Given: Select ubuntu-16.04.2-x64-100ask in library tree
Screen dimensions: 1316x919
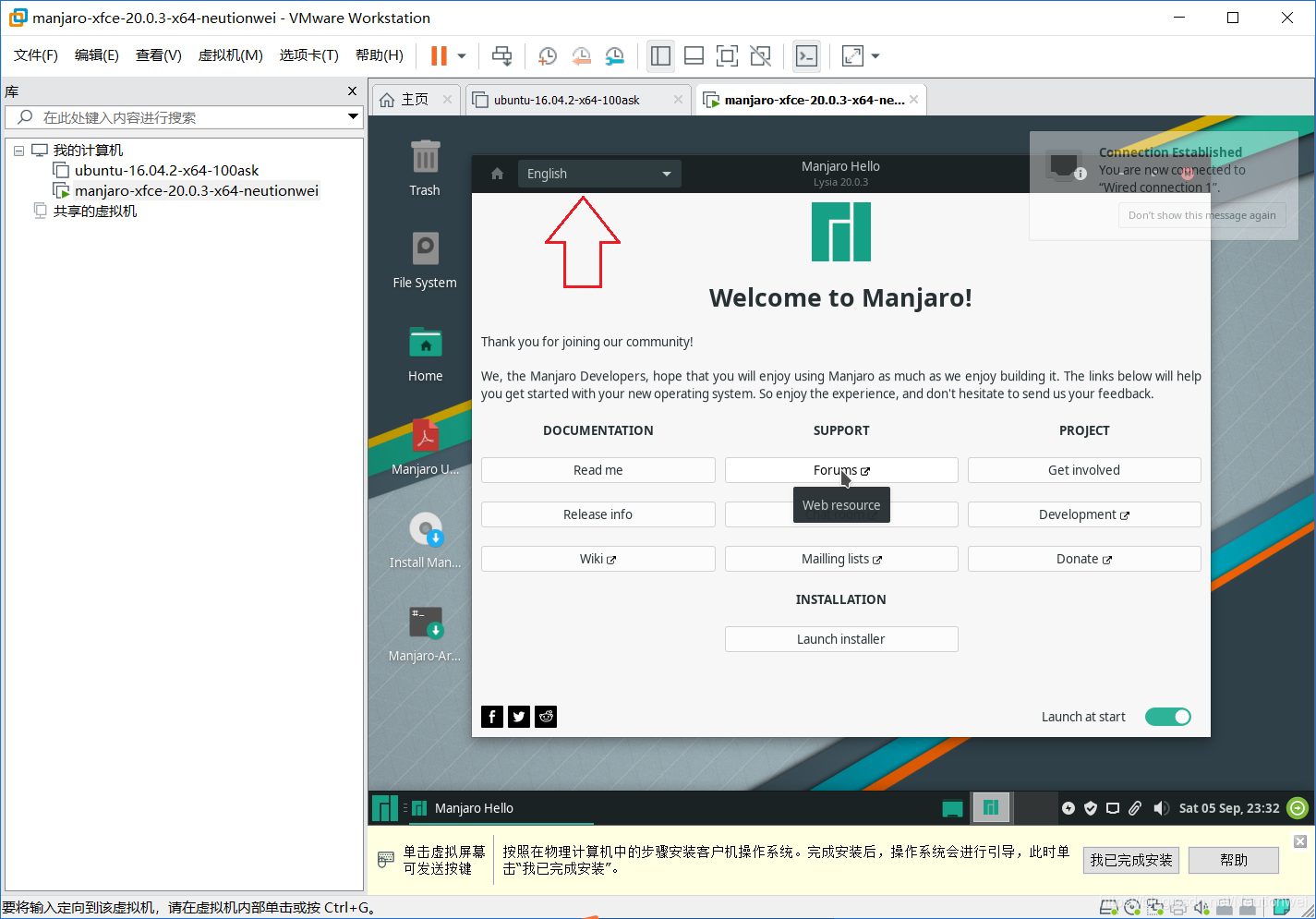Looking at the screenshot, I should (x=166, y=171).
